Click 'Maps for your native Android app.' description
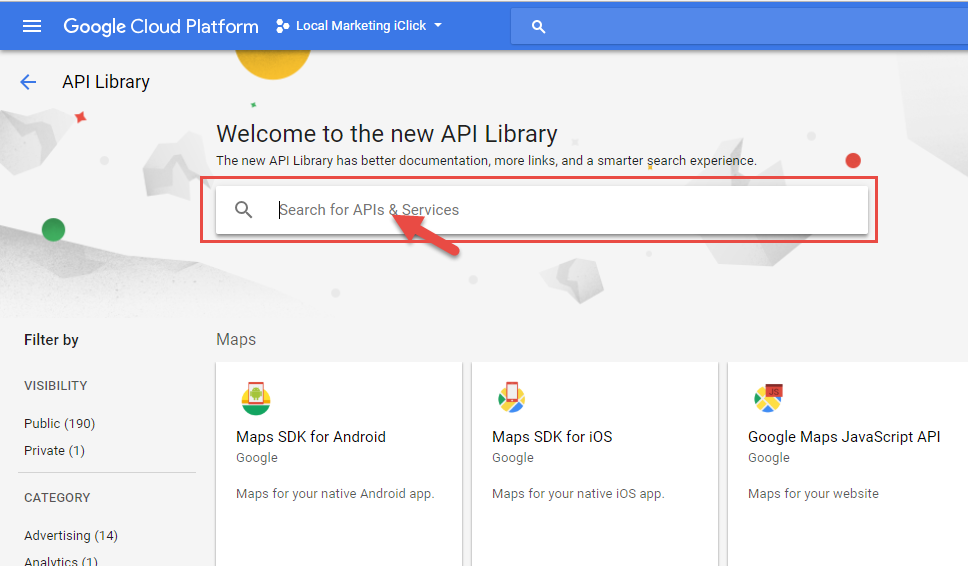Screen dimensions: 968x566 pos(335,494)
